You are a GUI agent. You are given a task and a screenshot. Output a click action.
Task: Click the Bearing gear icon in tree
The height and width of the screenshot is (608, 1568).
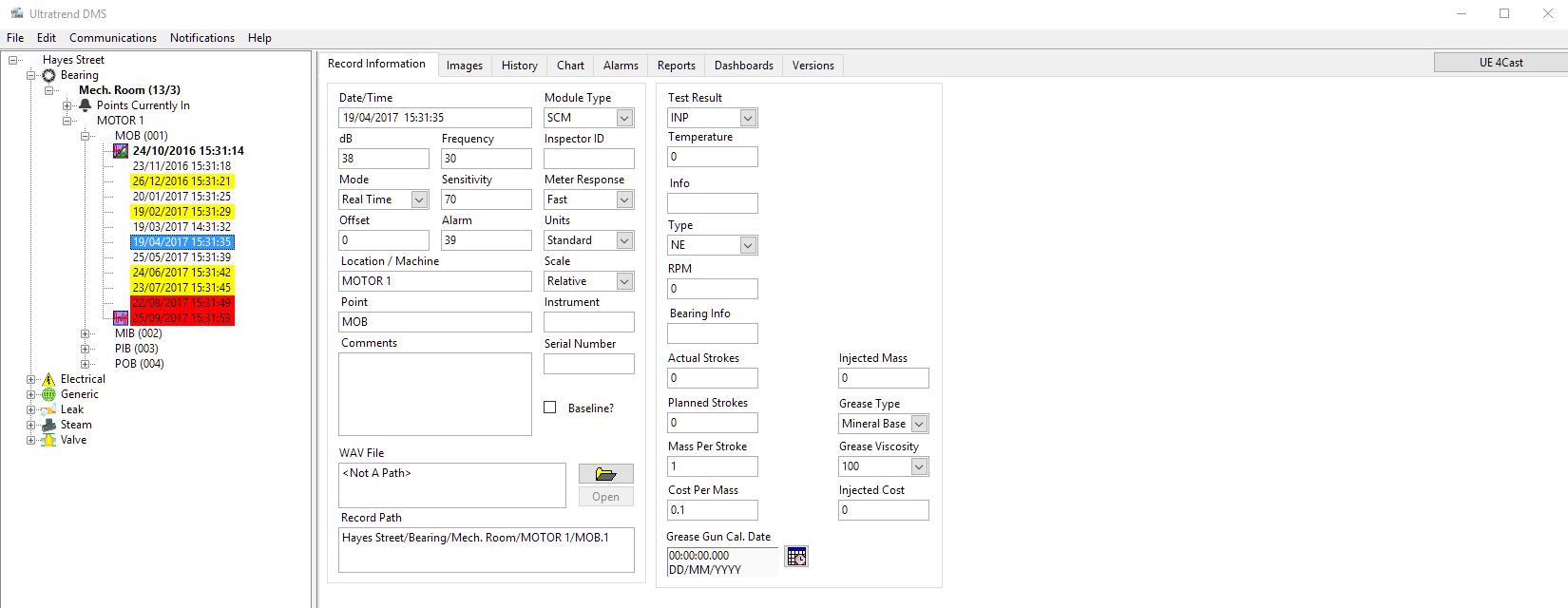click(48, 75)
